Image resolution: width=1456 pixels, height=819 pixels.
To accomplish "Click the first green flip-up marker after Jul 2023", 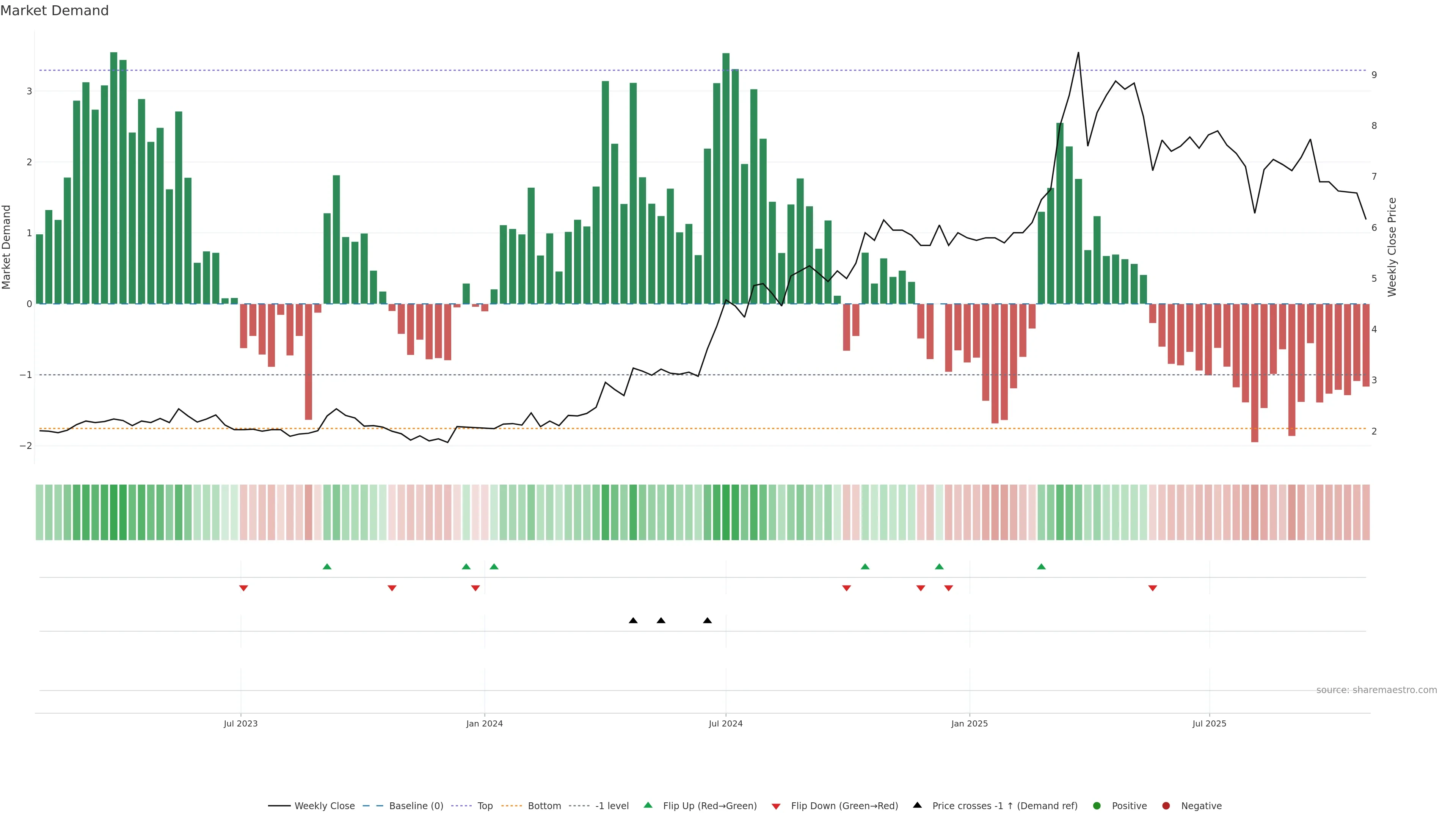I will tap(327, 566).
